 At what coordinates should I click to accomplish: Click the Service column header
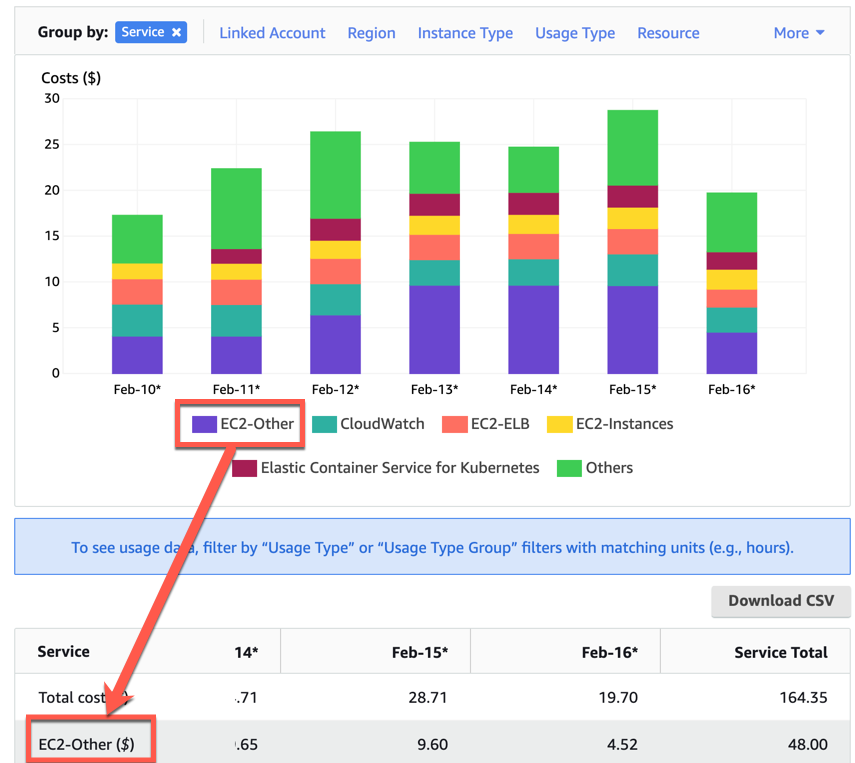(63, 652)
